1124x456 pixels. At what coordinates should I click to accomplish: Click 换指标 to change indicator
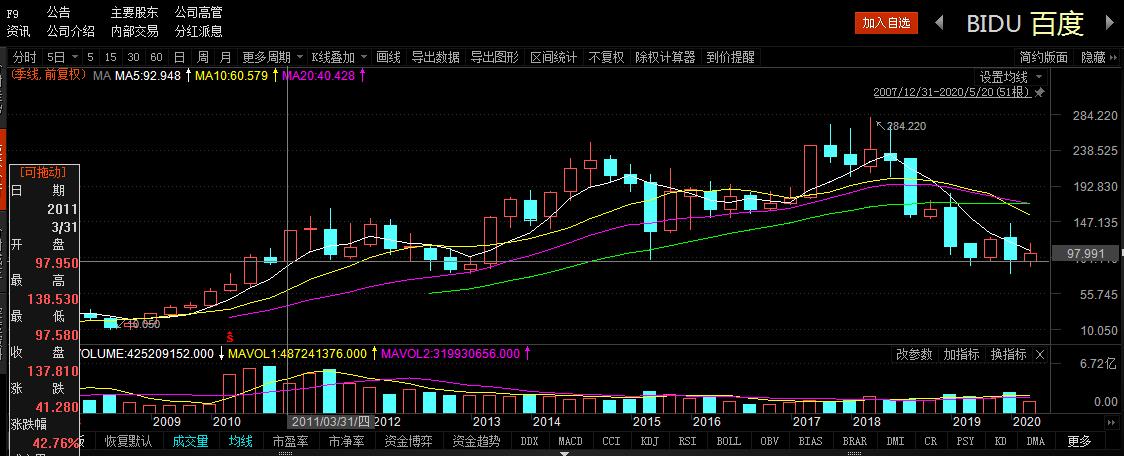coord(1008,354)
